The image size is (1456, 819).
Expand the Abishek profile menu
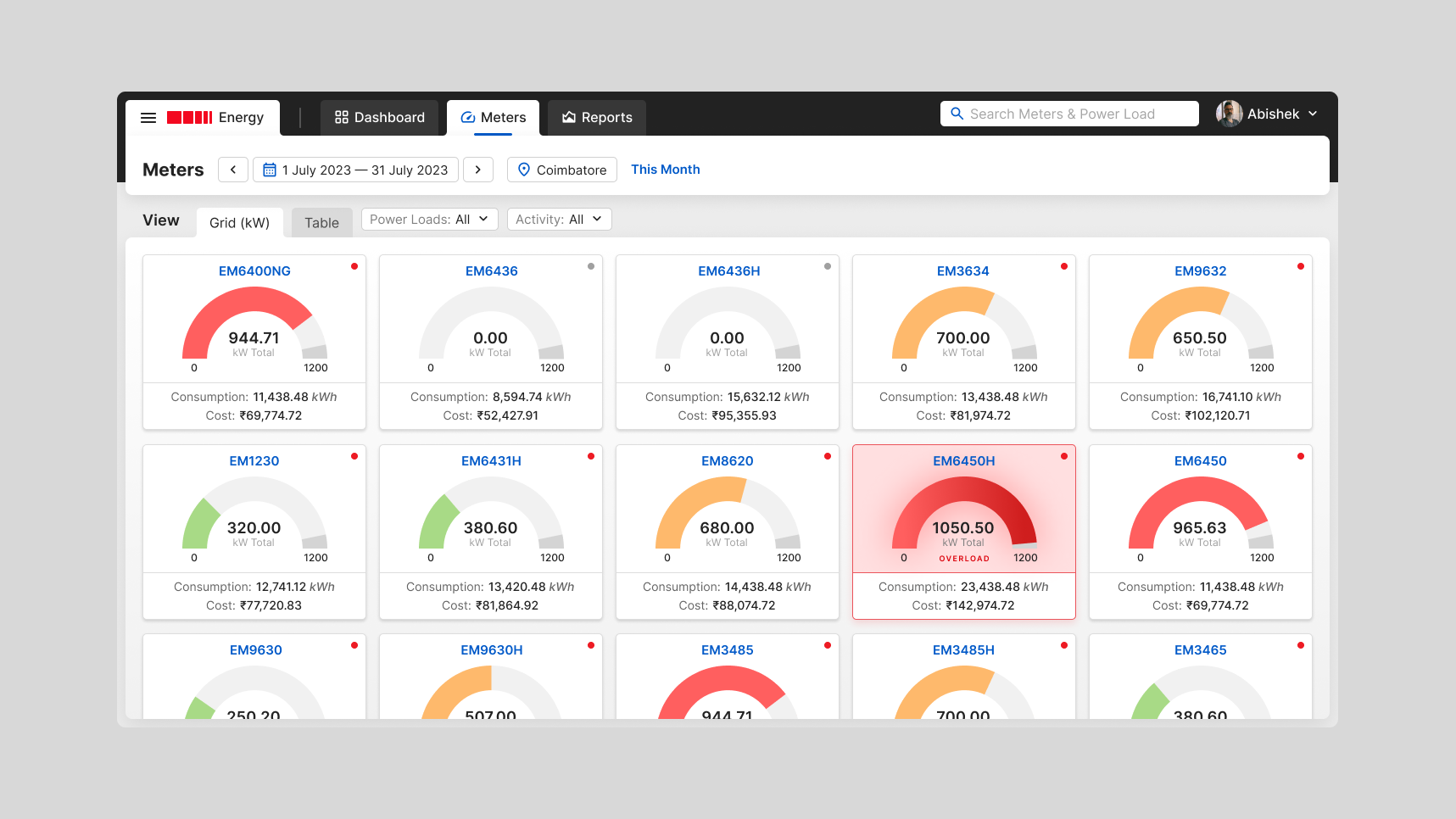coord(1313,113)
